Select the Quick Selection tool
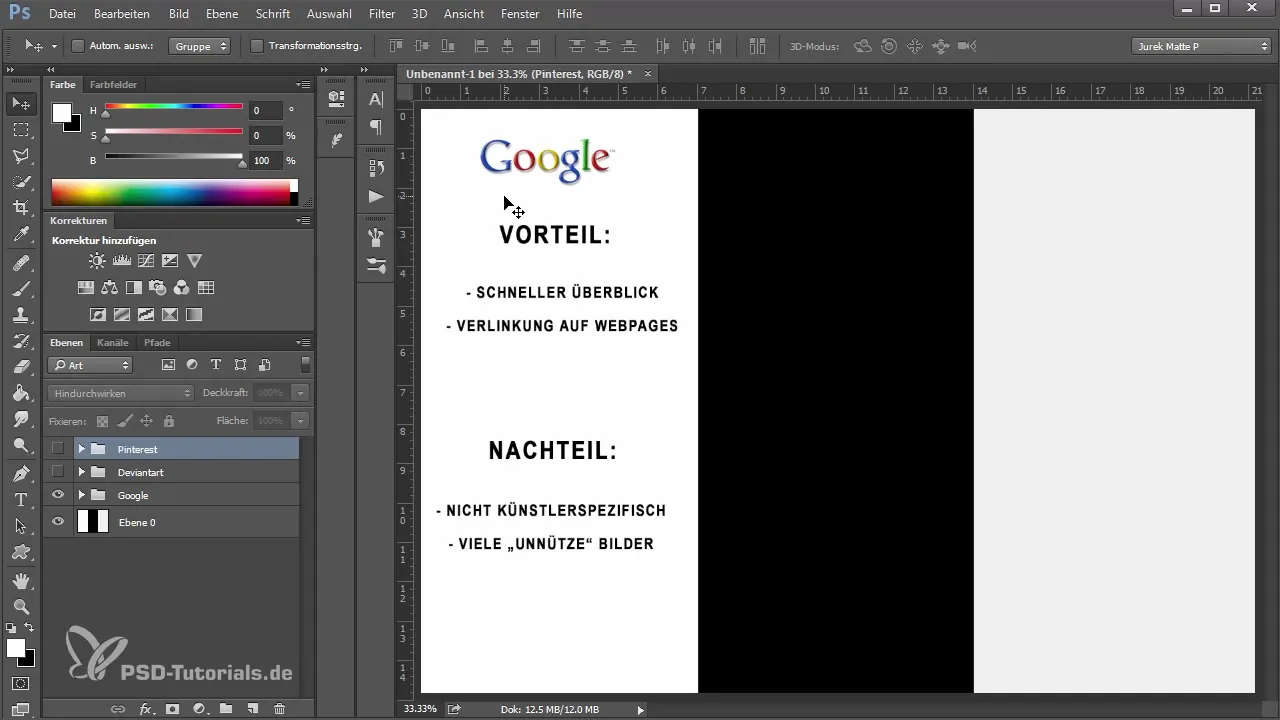The height and width of the screenshot is (720, 1280). click(x=21, y=182)
